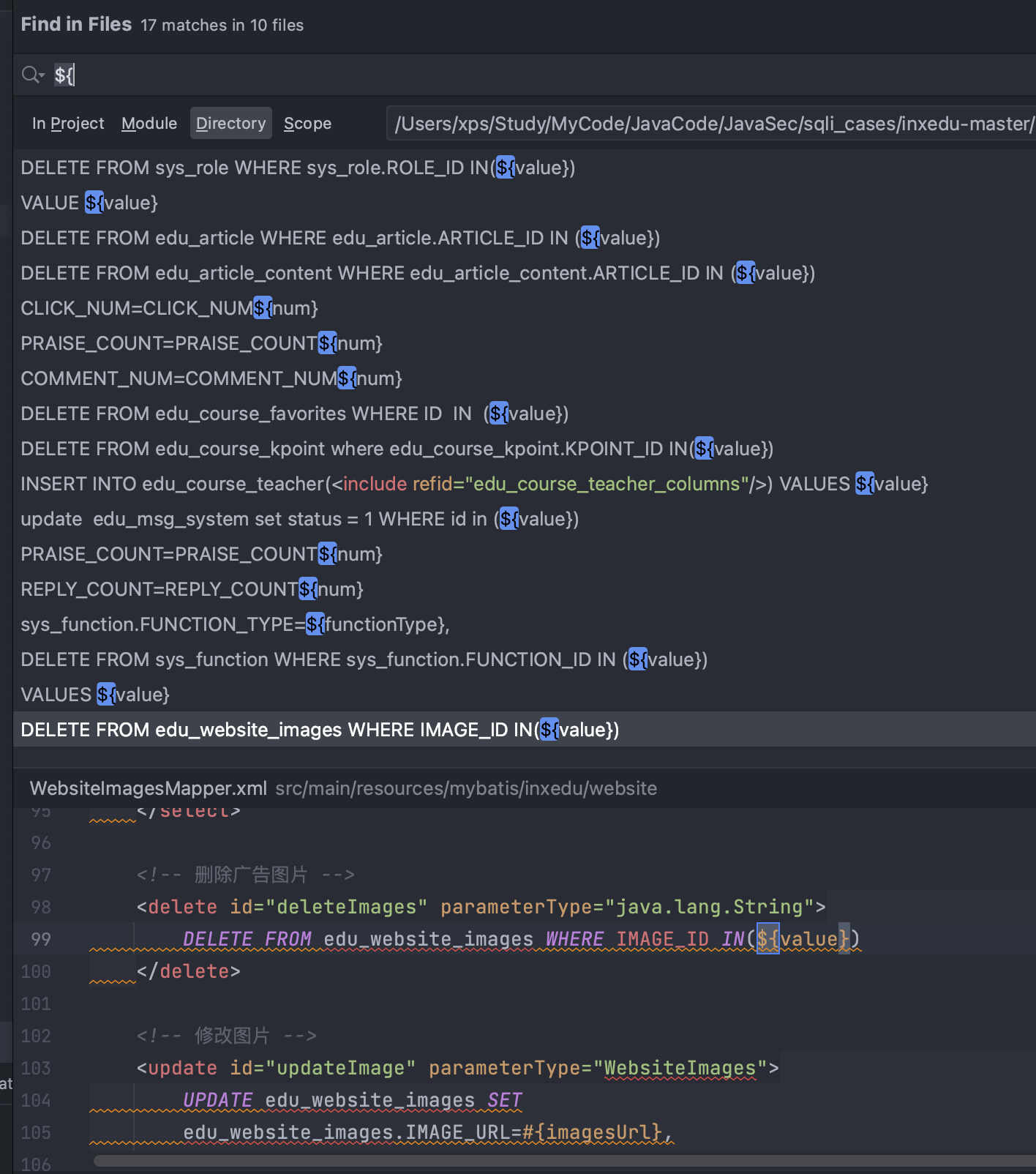
Task: Open the directory path combo box
Action: point(710,124)
